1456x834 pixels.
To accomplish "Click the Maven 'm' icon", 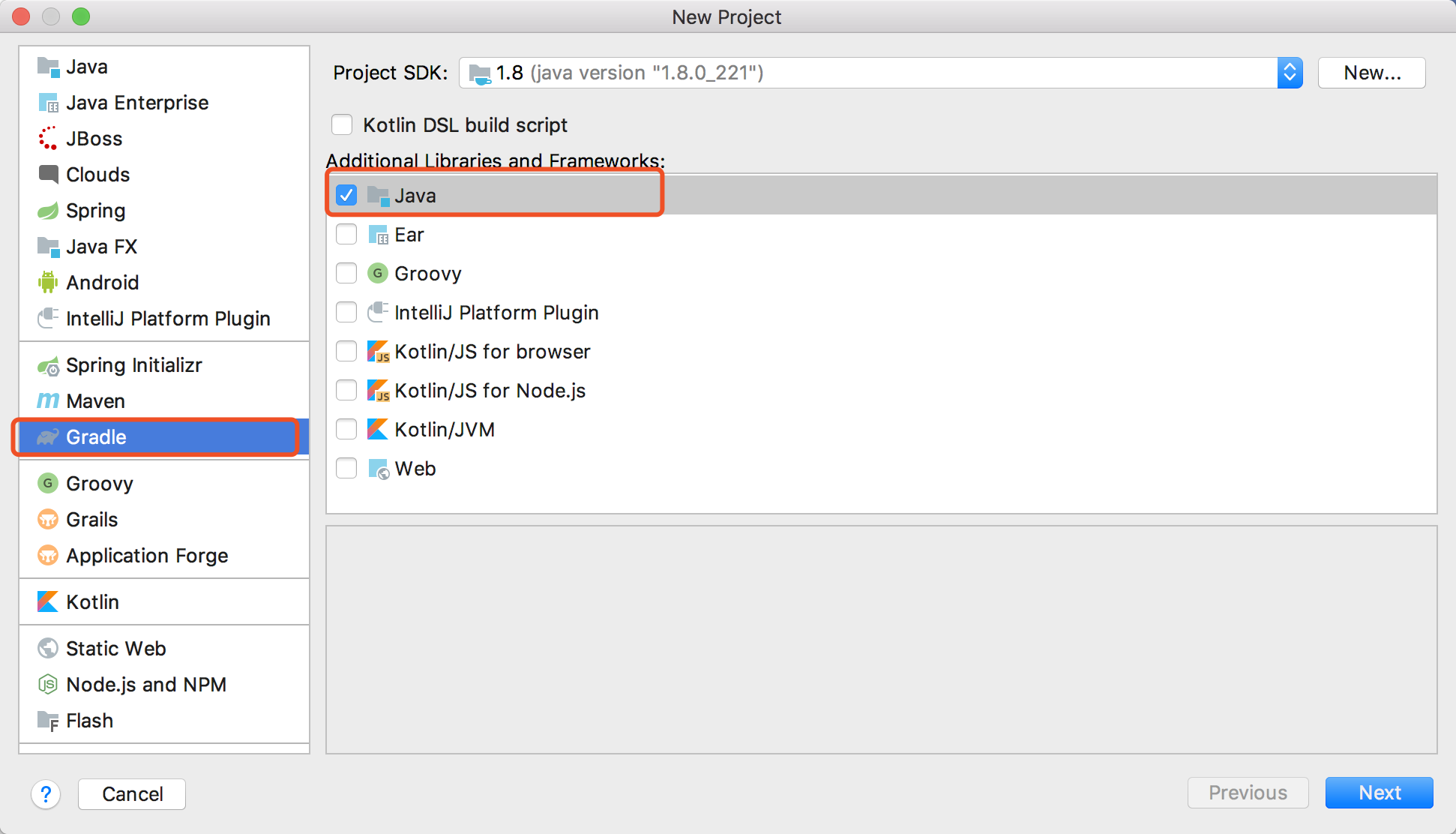I will click(48, 401).
